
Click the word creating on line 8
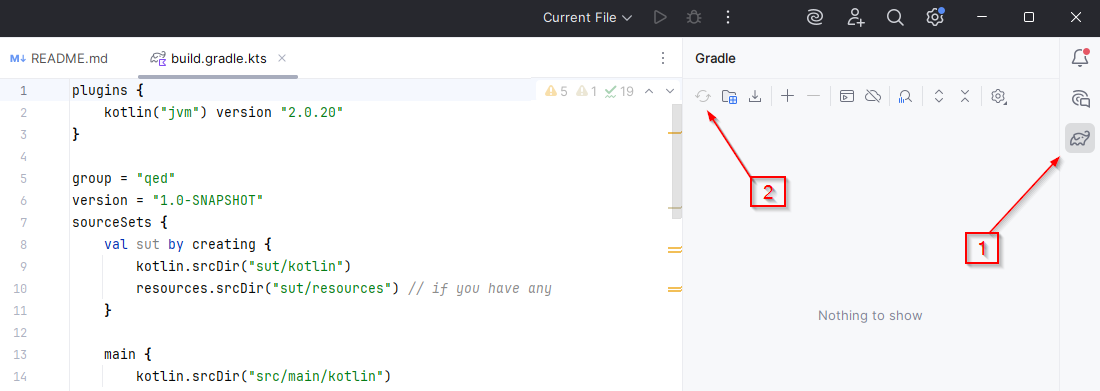(224, 244)
